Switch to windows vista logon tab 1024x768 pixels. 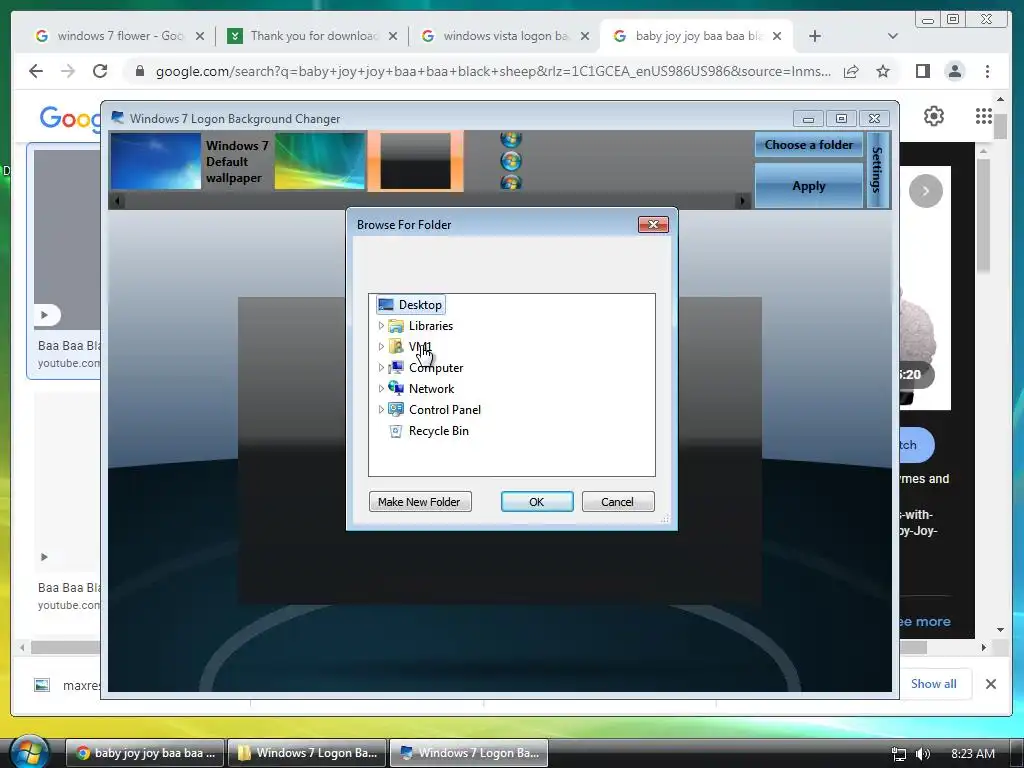(x=506, y=36)
